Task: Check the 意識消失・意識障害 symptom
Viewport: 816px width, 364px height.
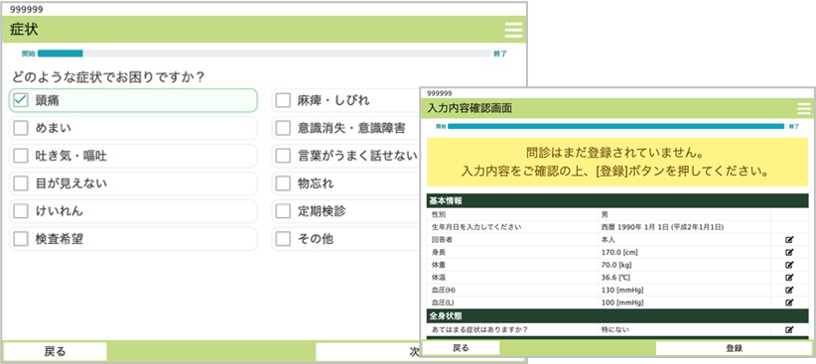Action: coord(283,128)
